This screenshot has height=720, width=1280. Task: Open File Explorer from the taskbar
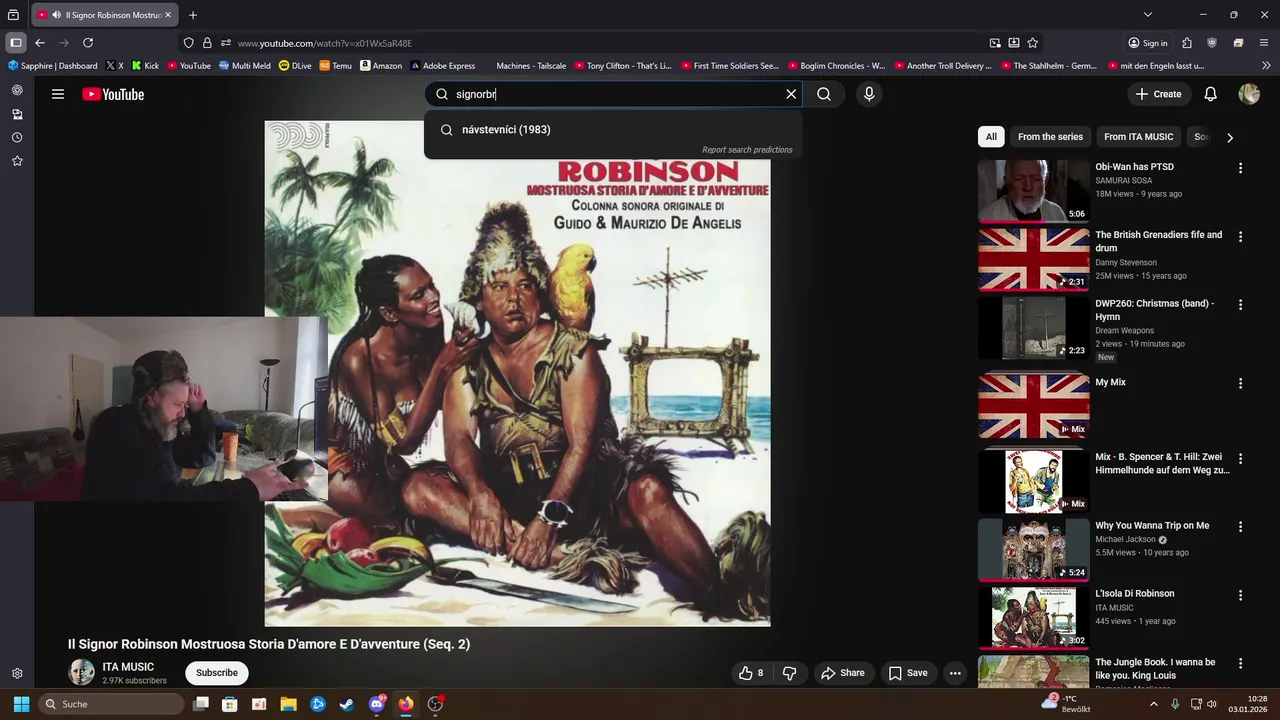coord(288,704)
